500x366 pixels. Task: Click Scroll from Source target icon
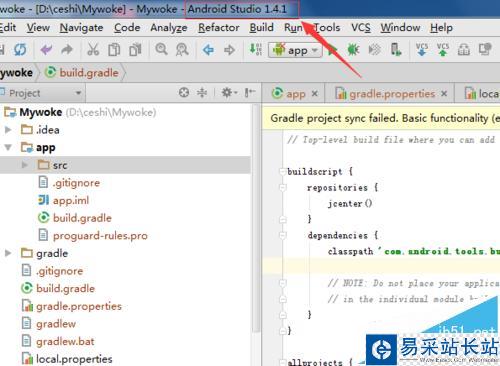[184, 92]
